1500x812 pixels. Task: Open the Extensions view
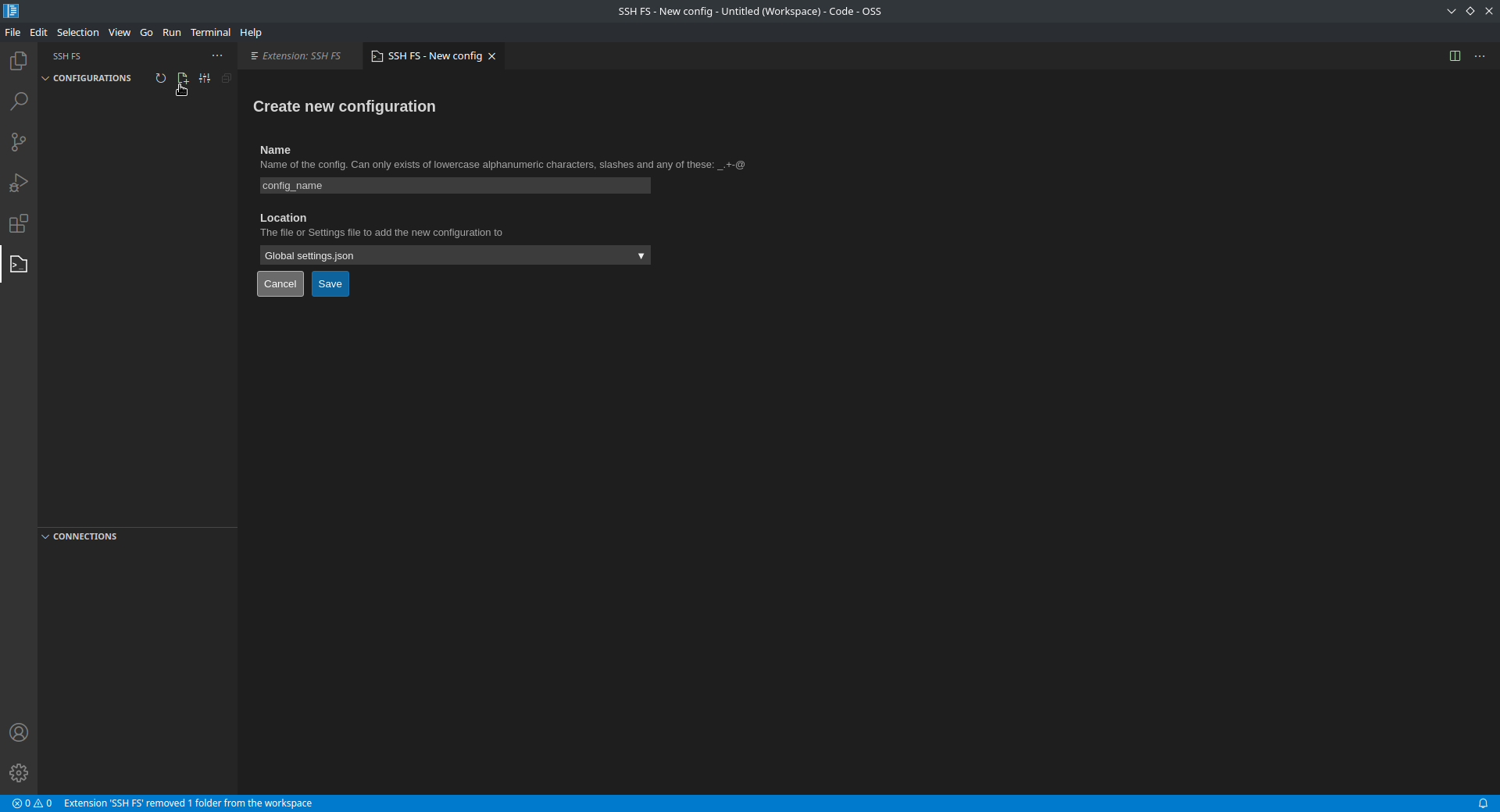pos(19,224)
